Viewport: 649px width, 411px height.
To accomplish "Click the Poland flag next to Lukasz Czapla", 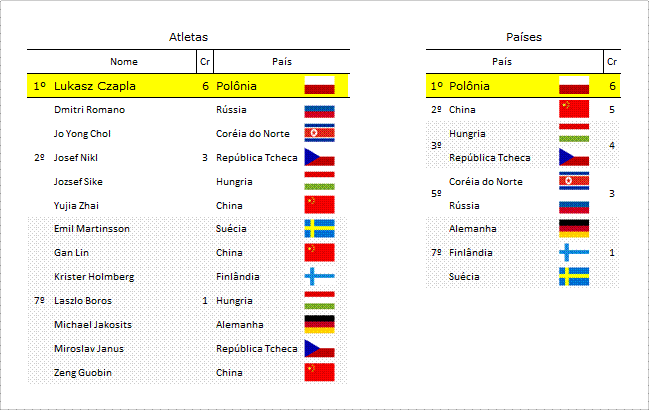I will (x=320, y=86).
